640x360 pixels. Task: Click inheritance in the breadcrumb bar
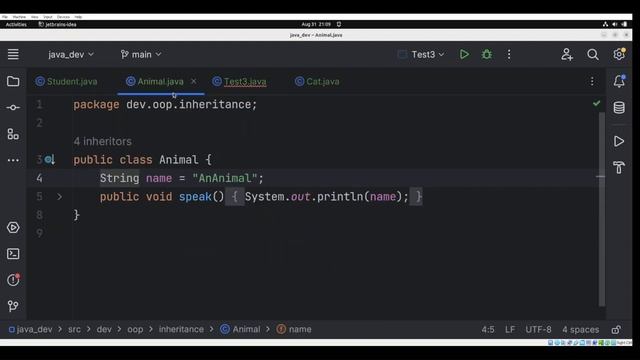[181, 329]
